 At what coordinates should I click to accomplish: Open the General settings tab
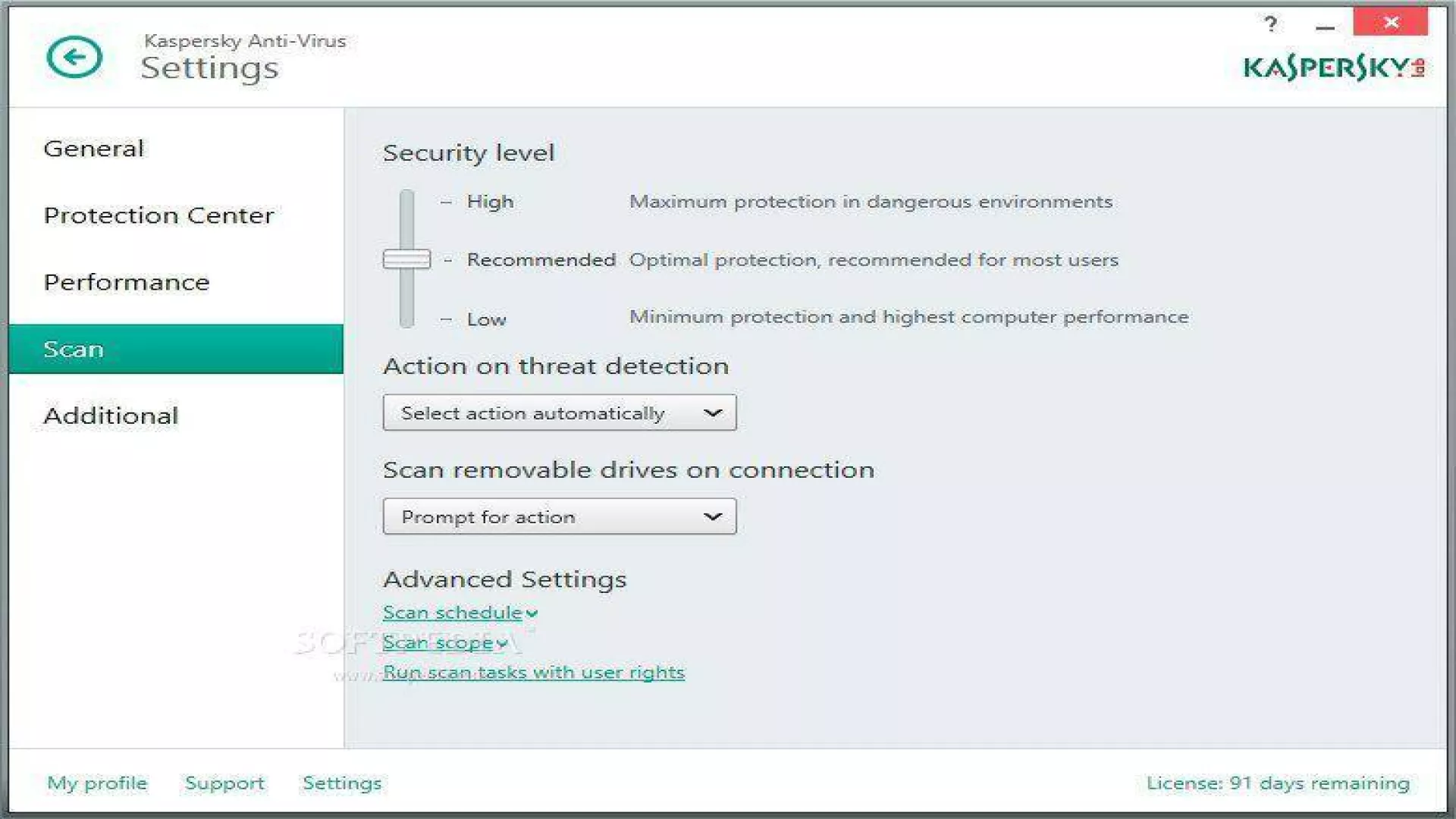click(x=93, y=149)
